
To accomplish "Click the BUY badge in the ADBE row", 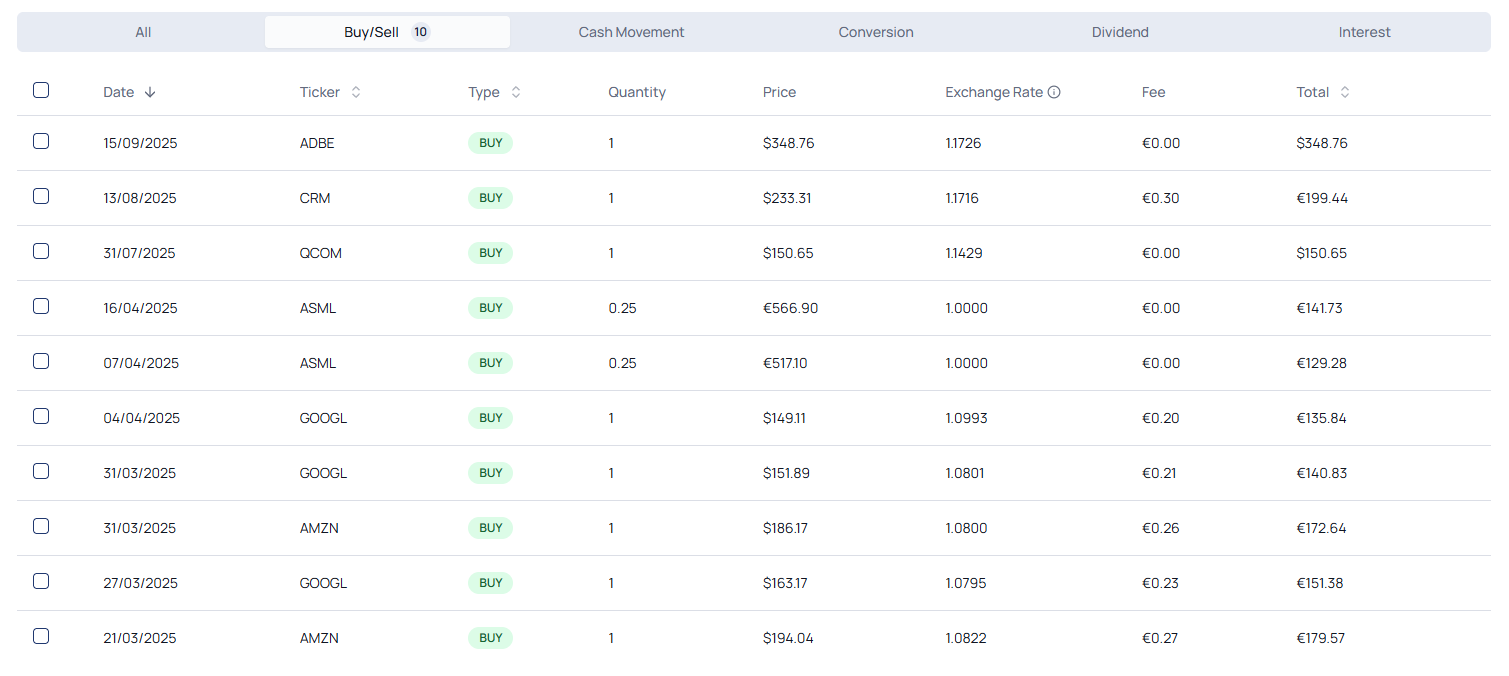I will pyautogui.click(x=490, y=143).
